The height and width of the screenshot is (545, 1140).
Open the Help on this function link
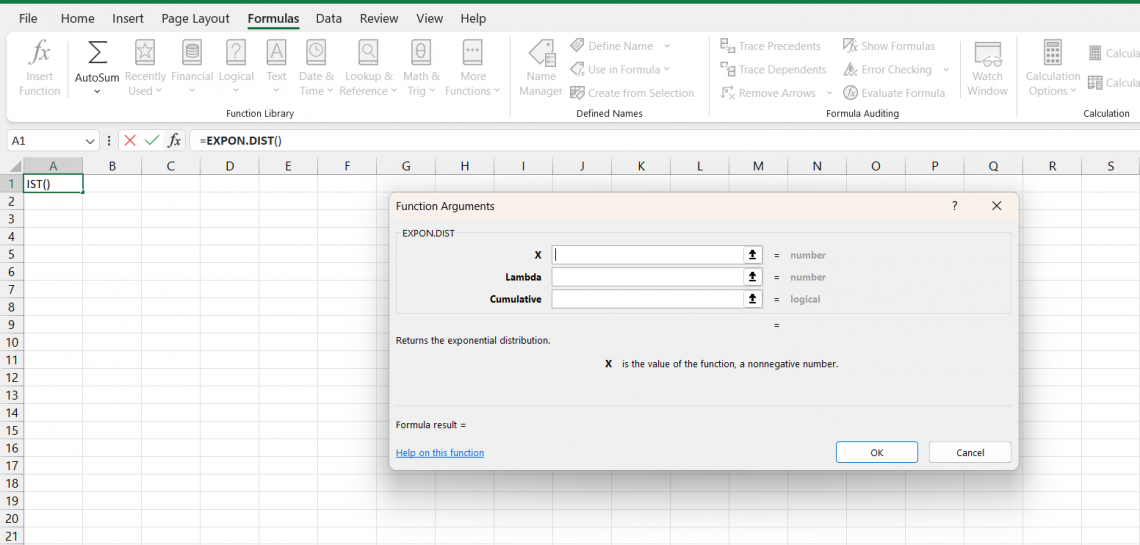pos(440,453)
